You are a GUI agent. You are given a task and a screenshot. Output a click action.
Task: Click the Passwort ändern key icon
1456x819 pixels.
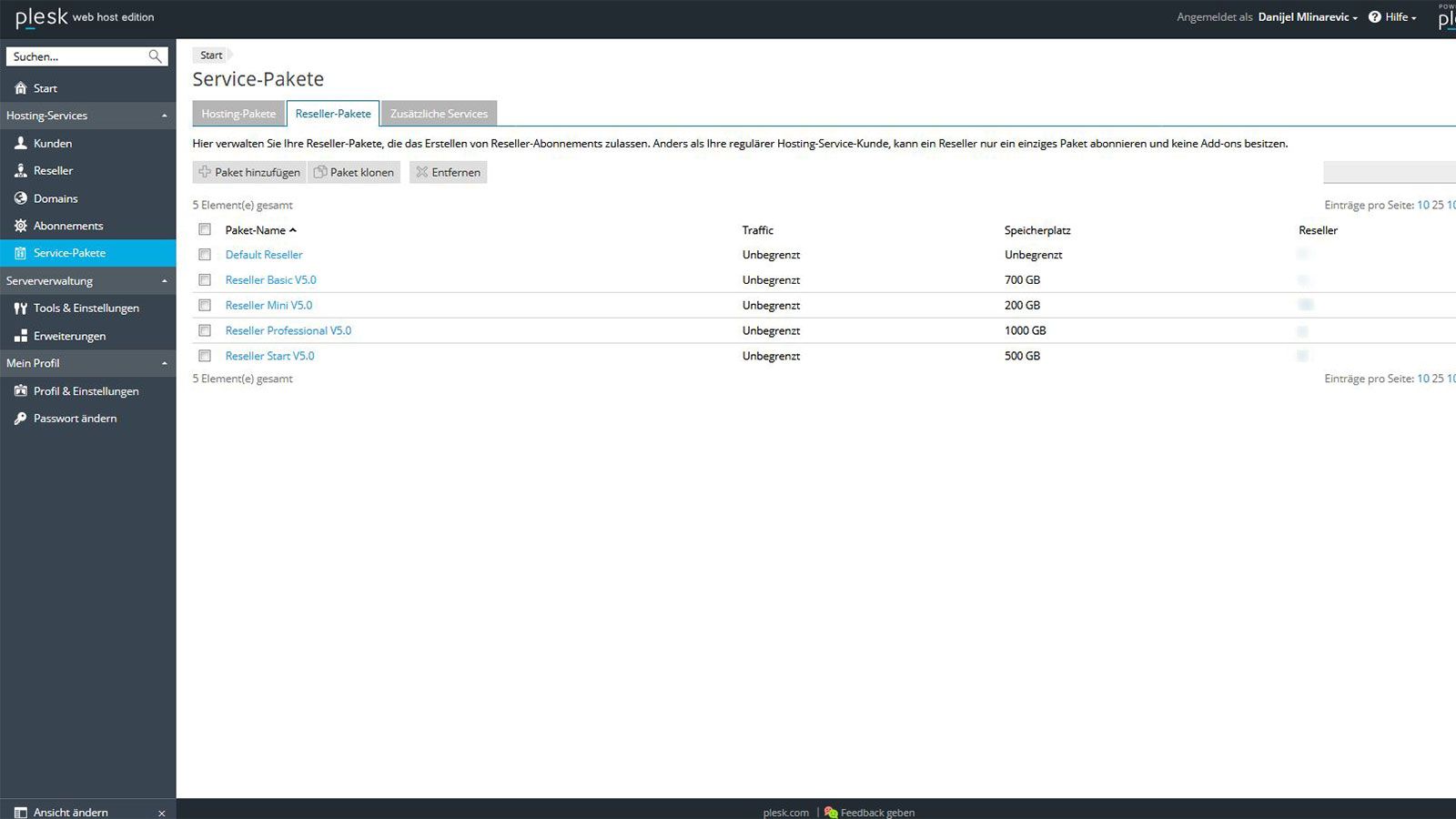coord(20,418)
